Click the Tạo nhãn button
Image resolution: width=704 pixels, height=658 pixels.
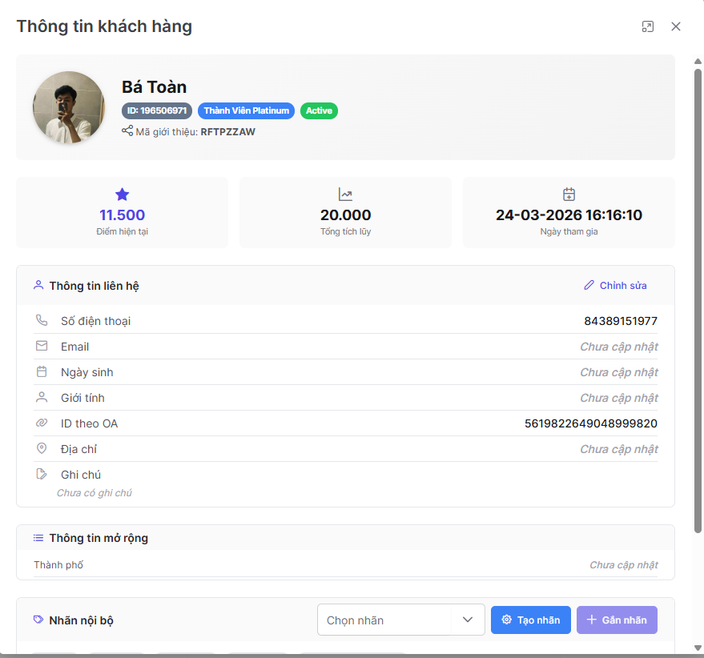531,620
